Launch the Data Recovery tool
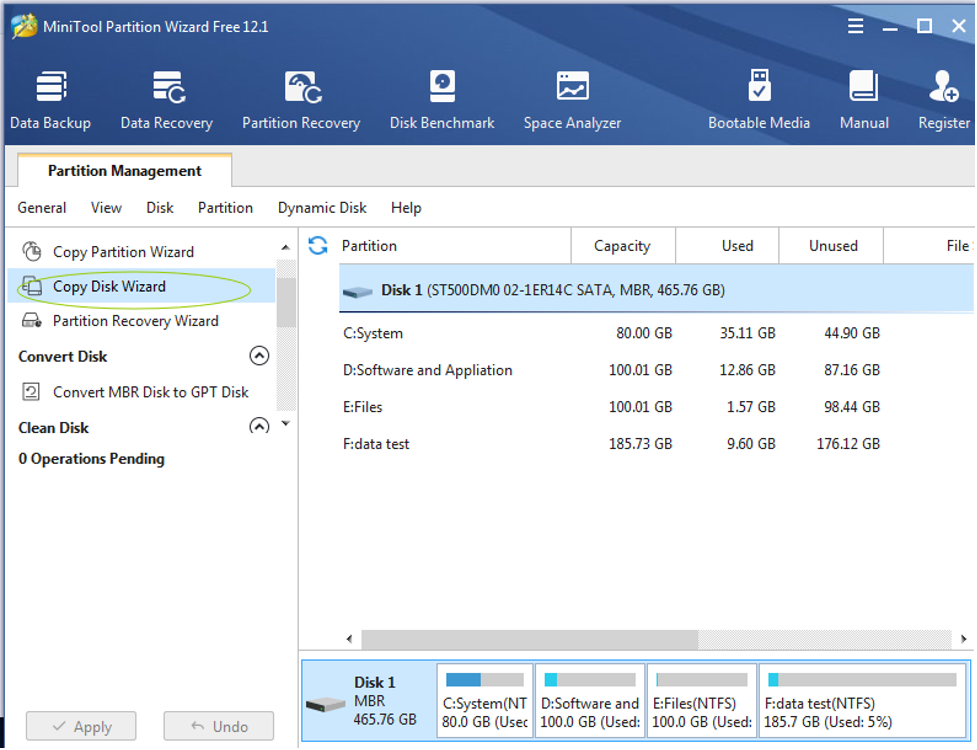 click(x=166, y=100)
